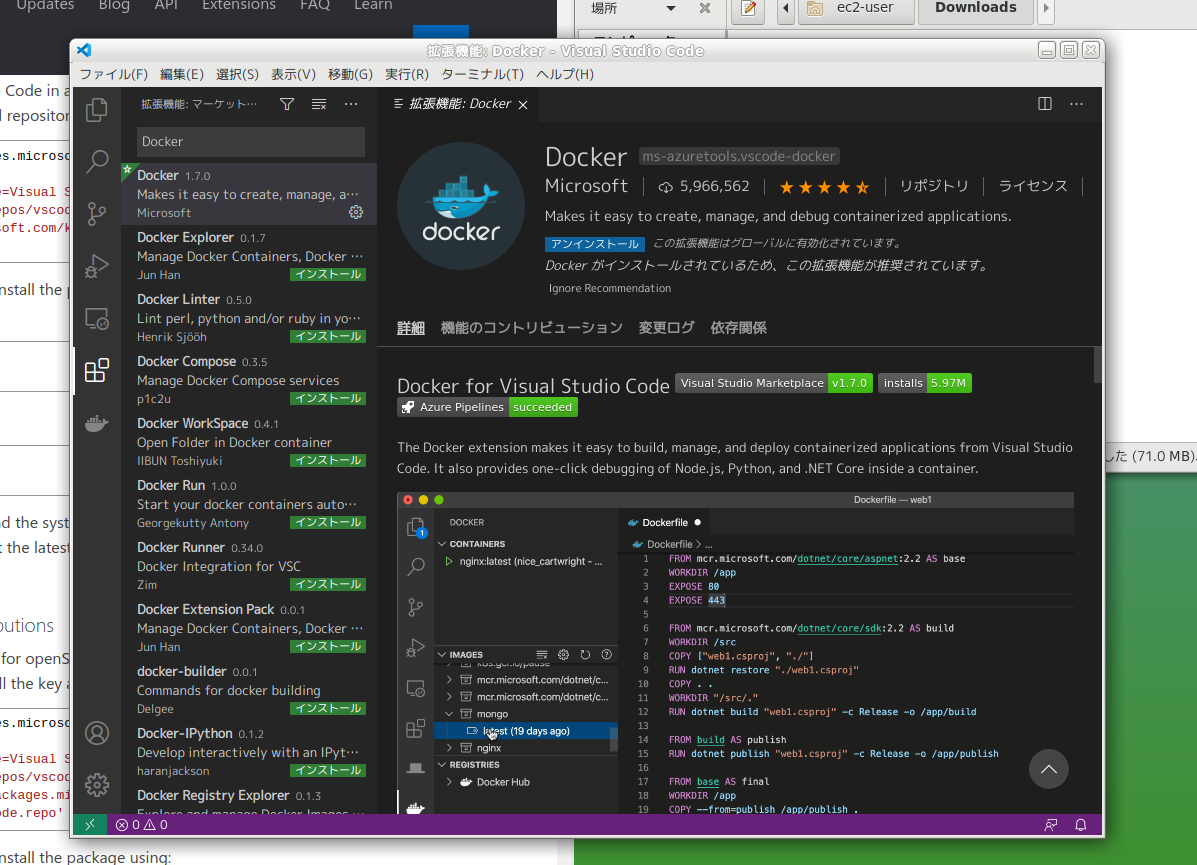
Task: Open the Docker view in activity bar
Action: pos(97,423)
